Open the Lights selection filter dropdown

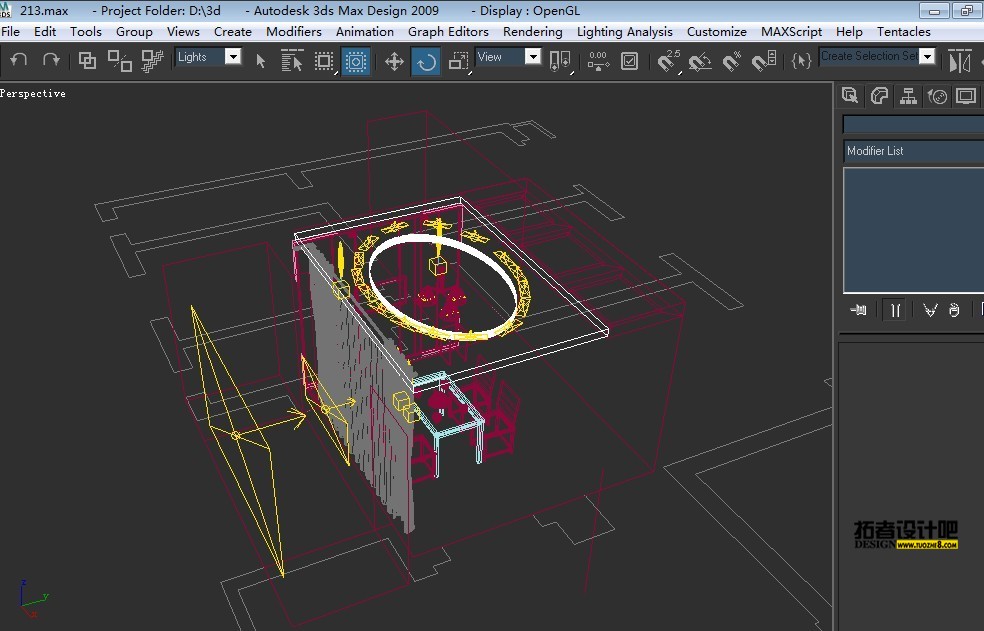(x=208, y=57)
